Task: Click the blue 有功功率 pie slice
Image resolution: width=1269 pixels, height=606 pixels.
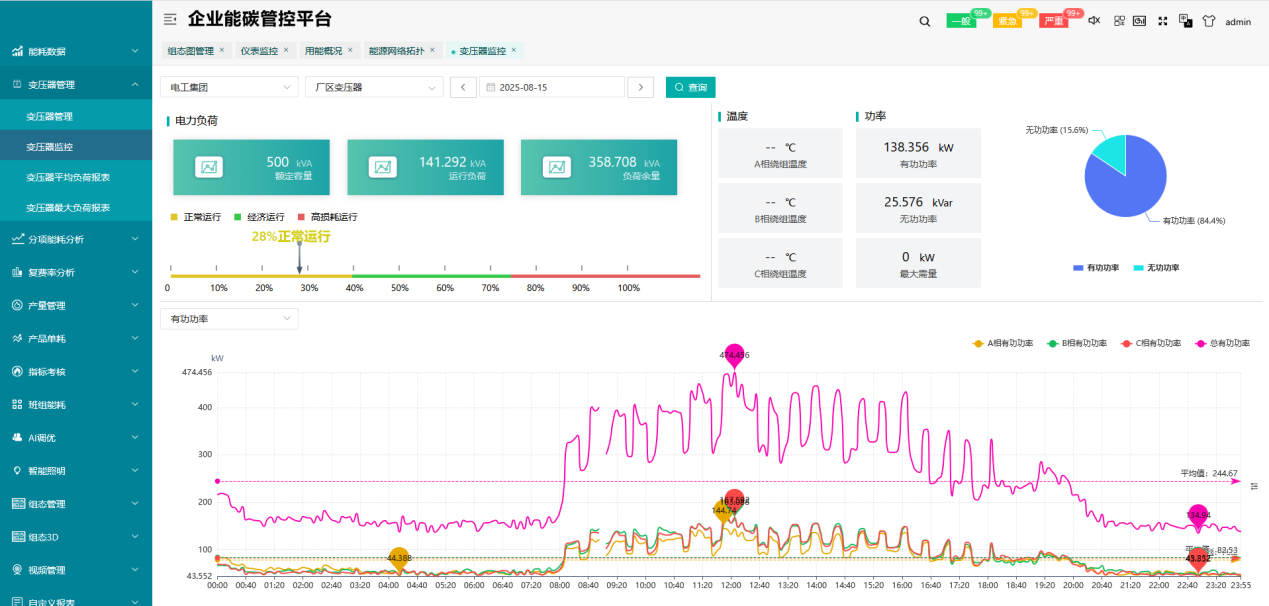Action: 1125,185
